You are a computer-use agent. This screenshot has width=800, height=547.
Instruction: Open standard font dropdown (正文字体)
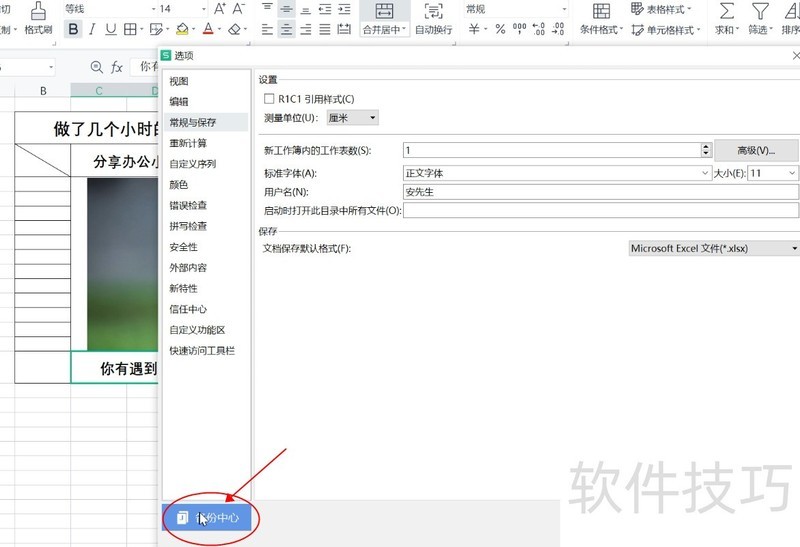click(557, 173)
